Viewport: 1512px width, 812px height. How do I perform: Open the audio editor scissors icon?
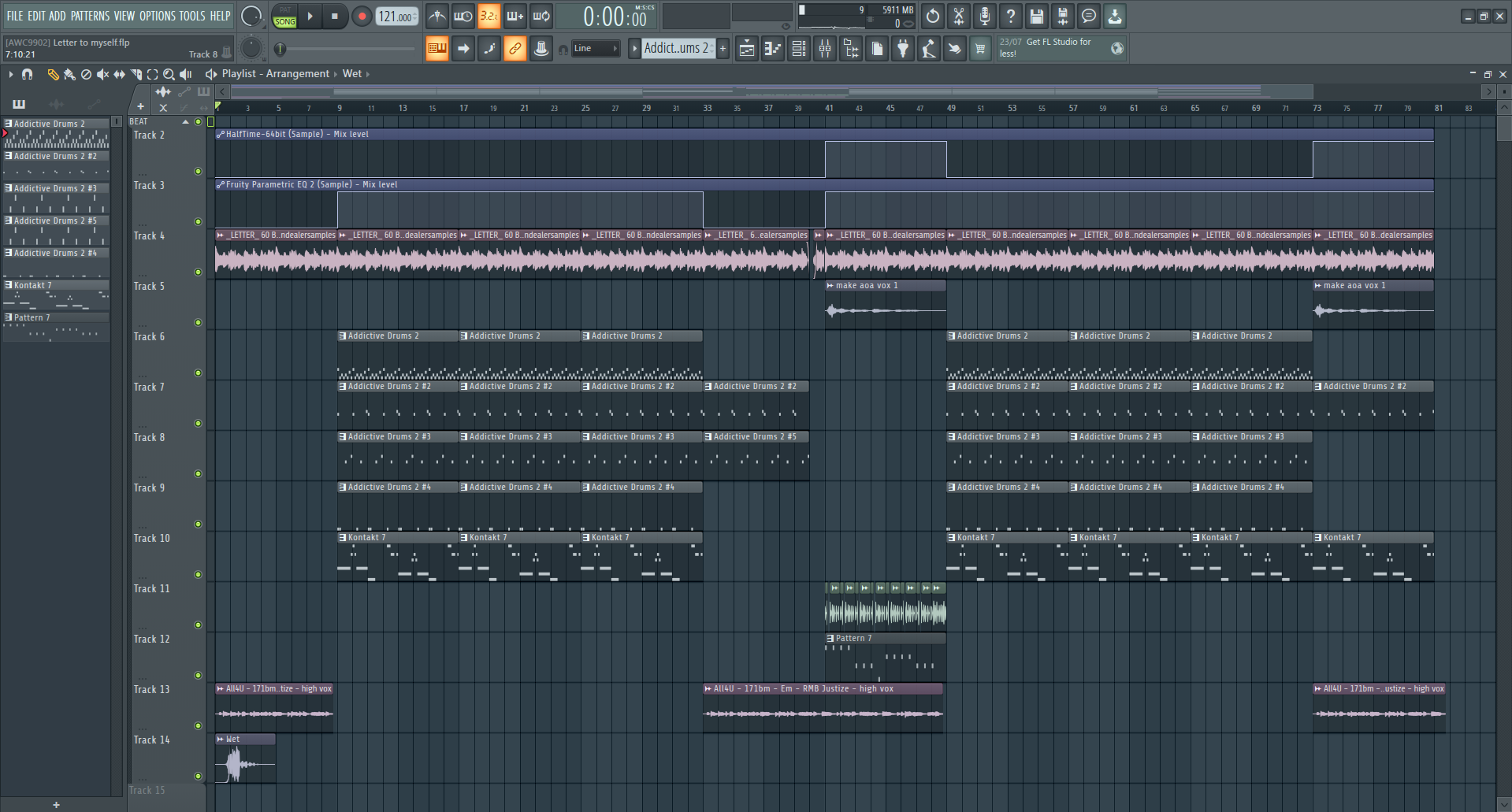click(x=959, y=16)
